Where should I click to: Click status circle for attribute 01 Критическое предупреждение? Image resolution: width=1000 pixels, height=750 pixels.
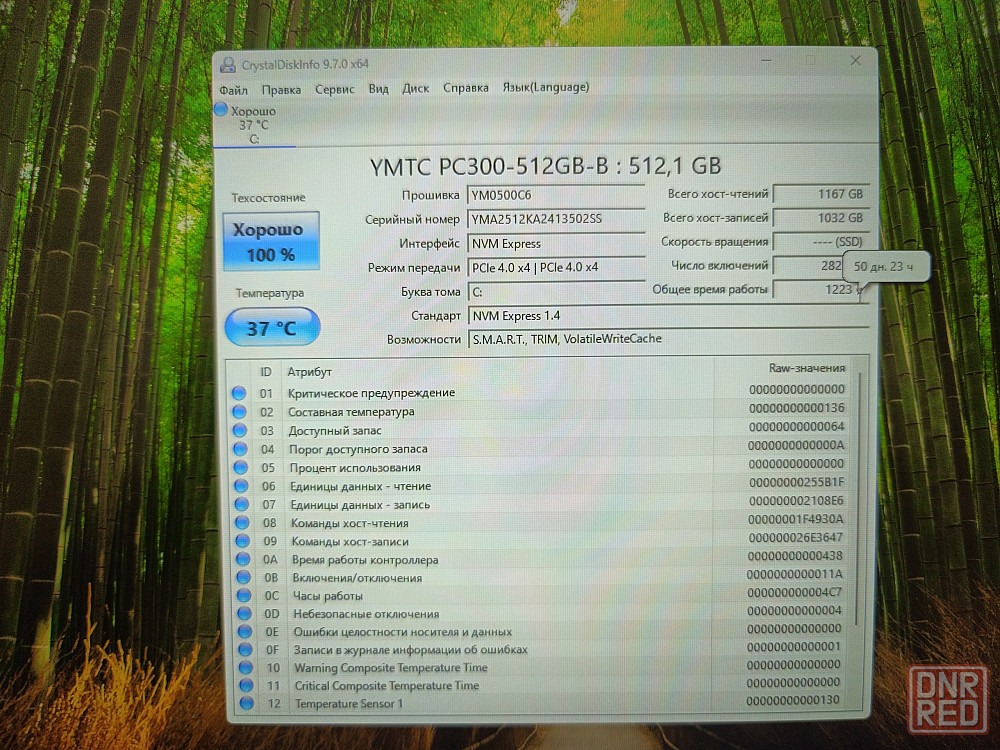(x=239, y=393)
